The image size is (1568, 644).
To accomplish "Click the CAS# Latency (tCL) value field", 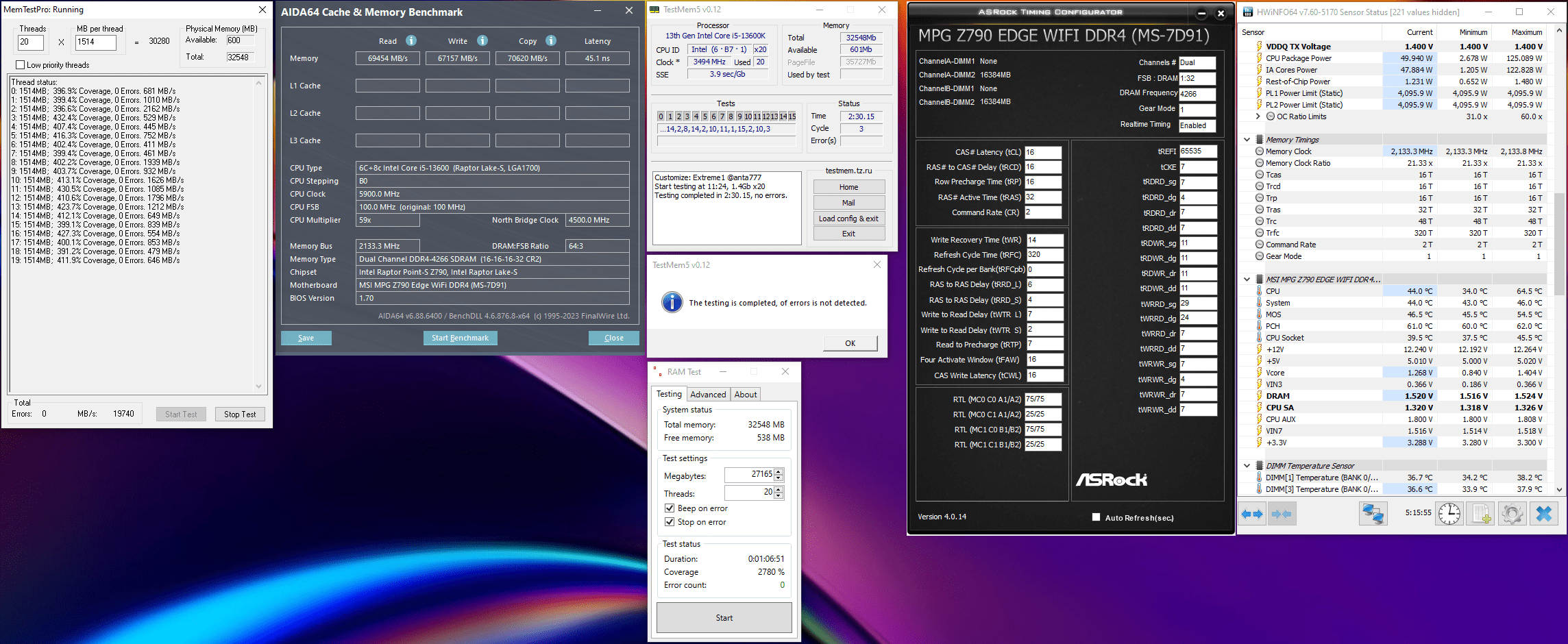I will click(x=1042, y=152).
